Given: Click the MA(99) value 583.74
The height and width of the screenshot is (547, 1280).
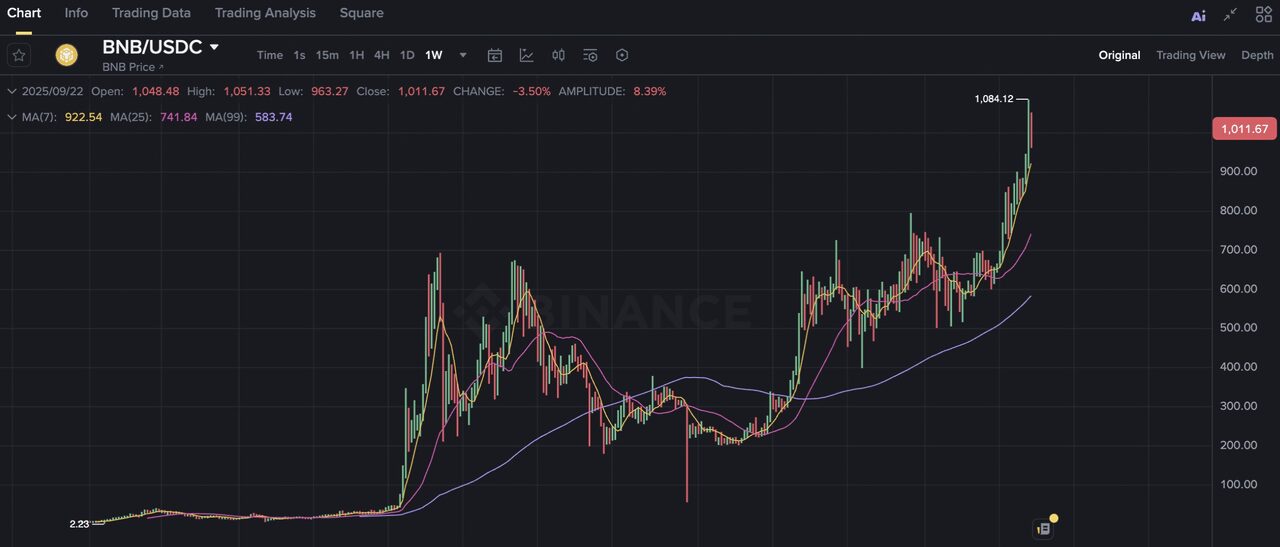Looking at the screenshot, I should (x=273, y=117).
